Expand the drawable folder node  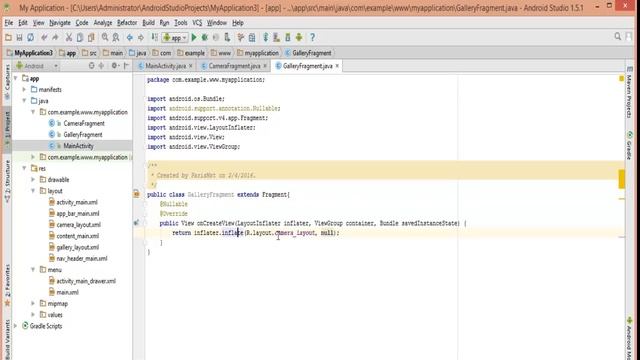(x=33, y=180)
